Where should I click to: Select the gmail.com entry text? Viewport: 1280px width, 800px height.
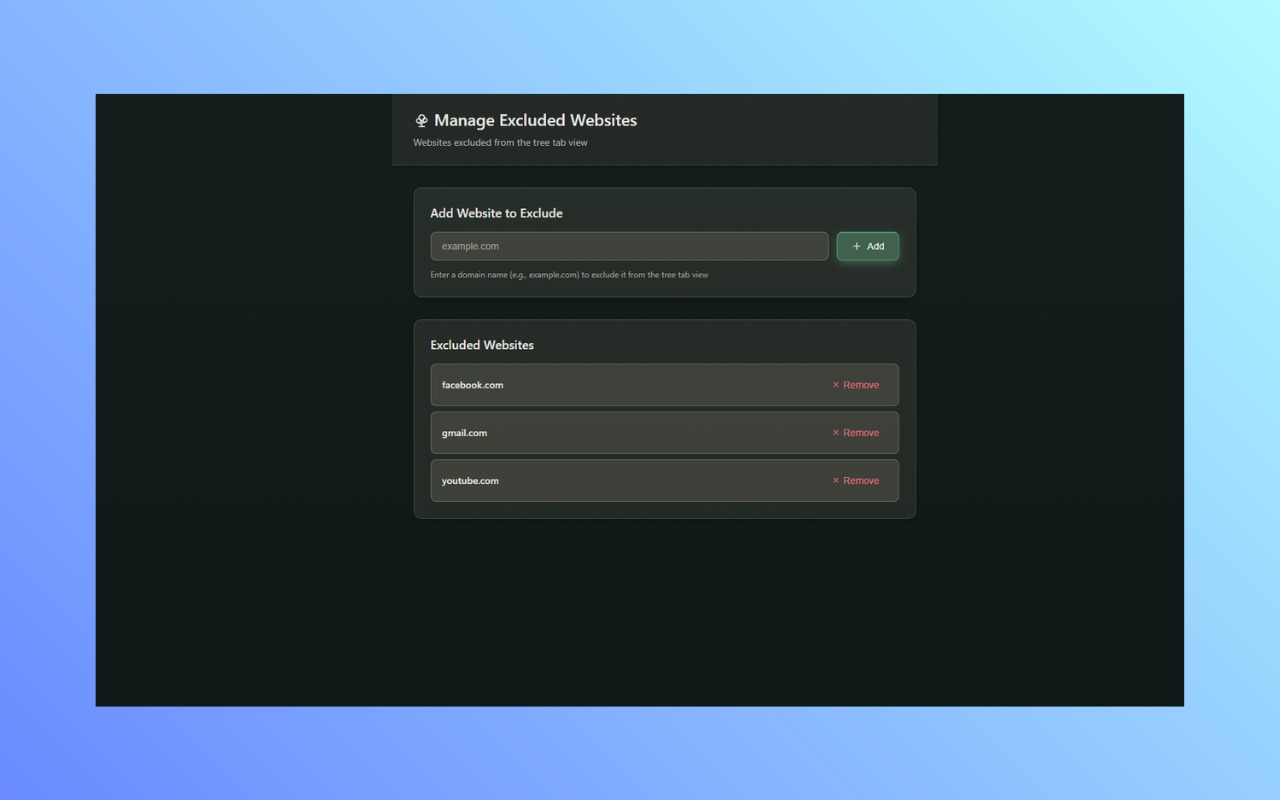click(464, 433)
